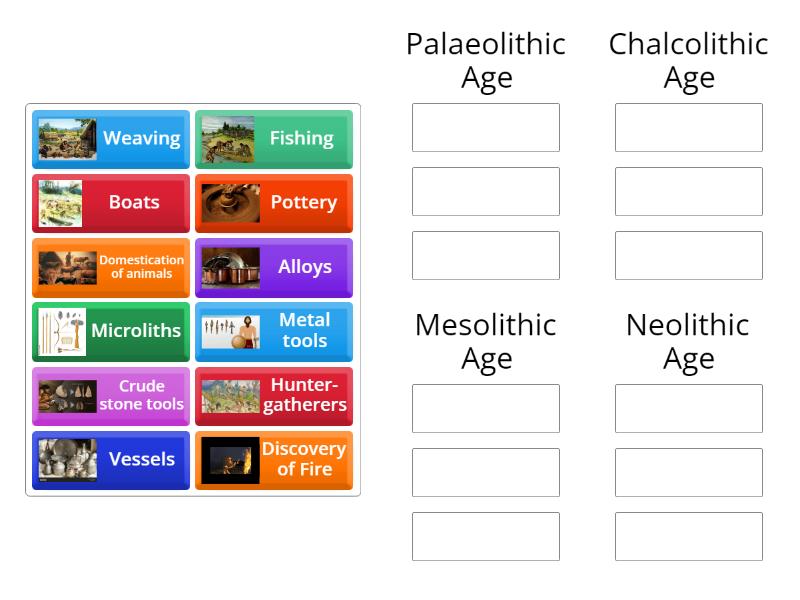This screenshot has height=600, width=800.
Task: Click the top Chalcolithic Age answer box
Action: point(689,127)
